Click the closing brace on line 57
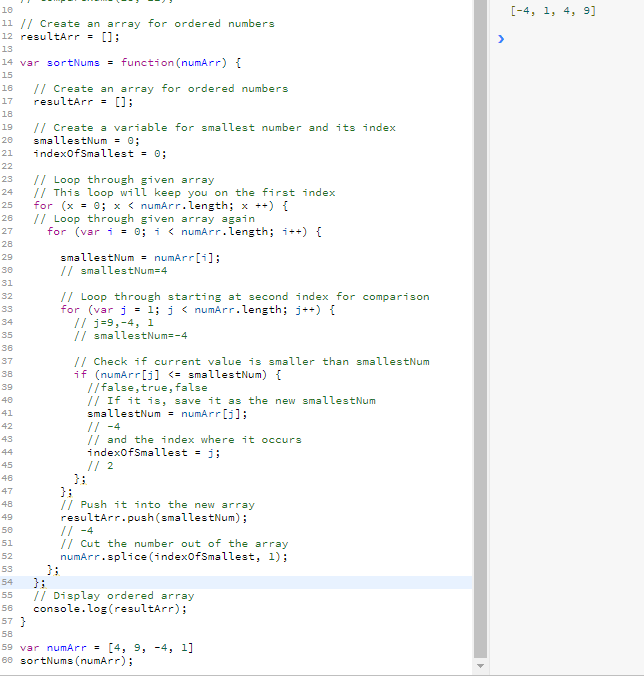 pyautogui.click(x=23, y=622)
